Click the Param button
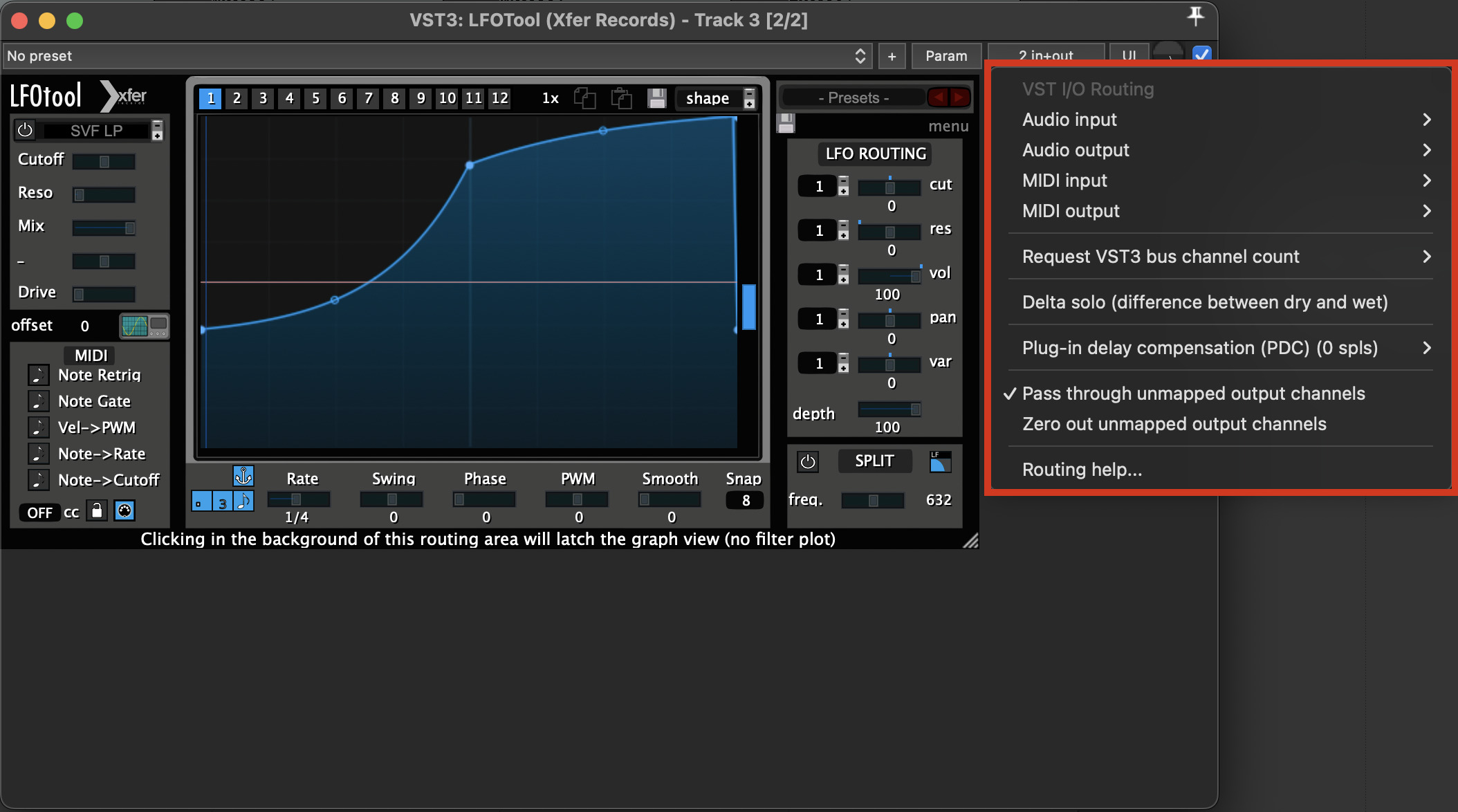Screen dimensions: 1458x812 tap(945, 56)
